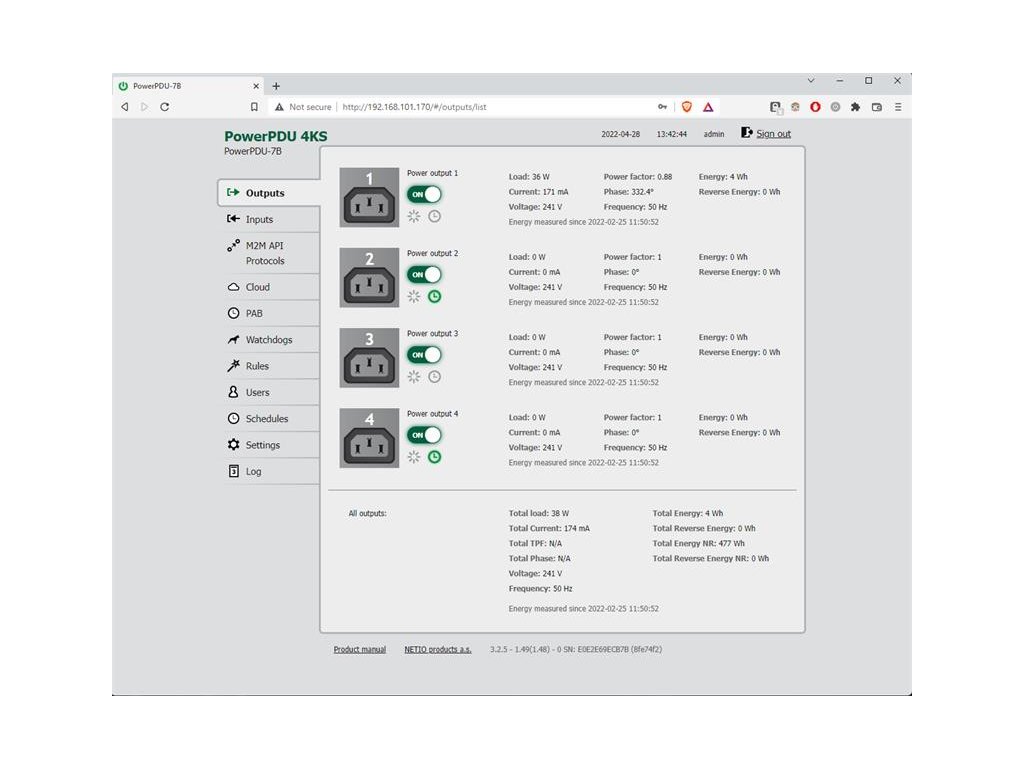Open the extensions puzzle icon
This screenshot has height=768, width=1024.
(856, 106)
